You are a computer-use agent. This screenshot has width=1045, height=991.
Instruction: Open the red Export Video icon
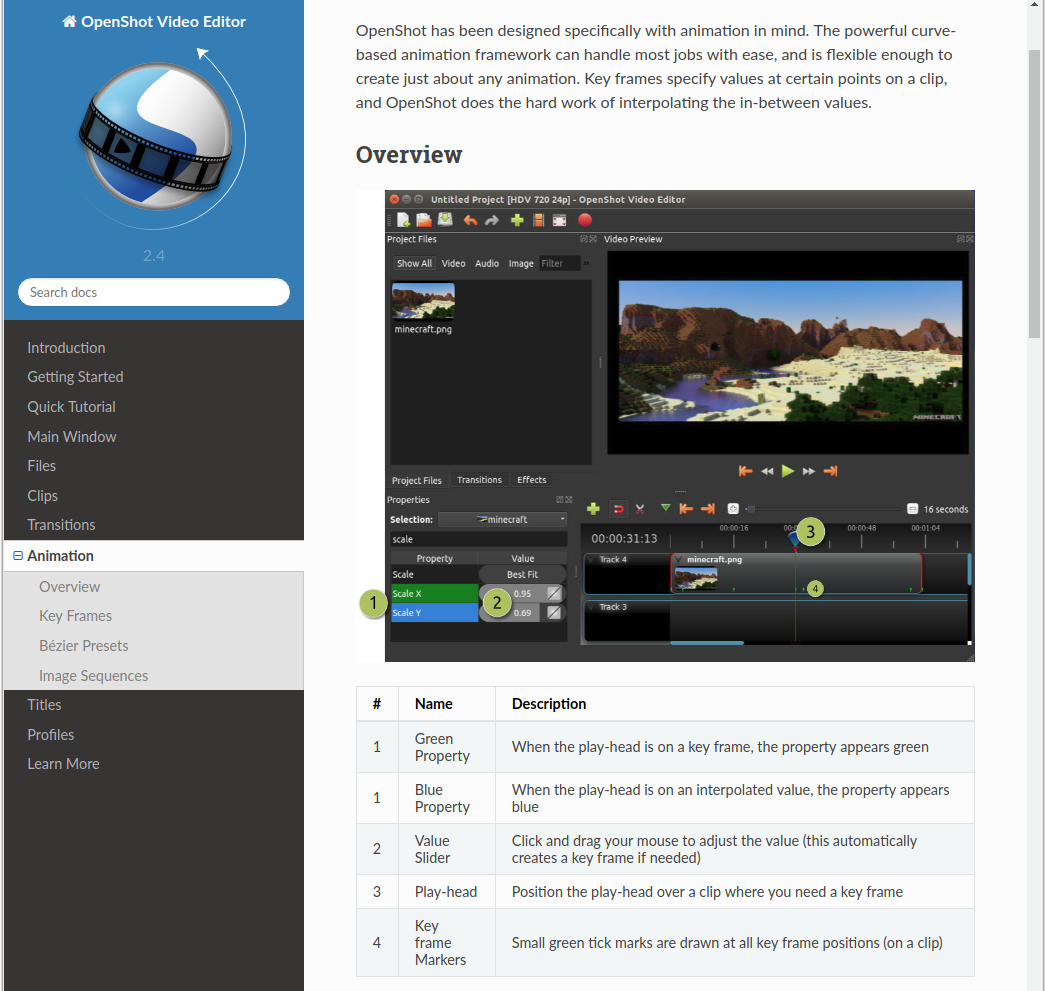coord(585,219)
